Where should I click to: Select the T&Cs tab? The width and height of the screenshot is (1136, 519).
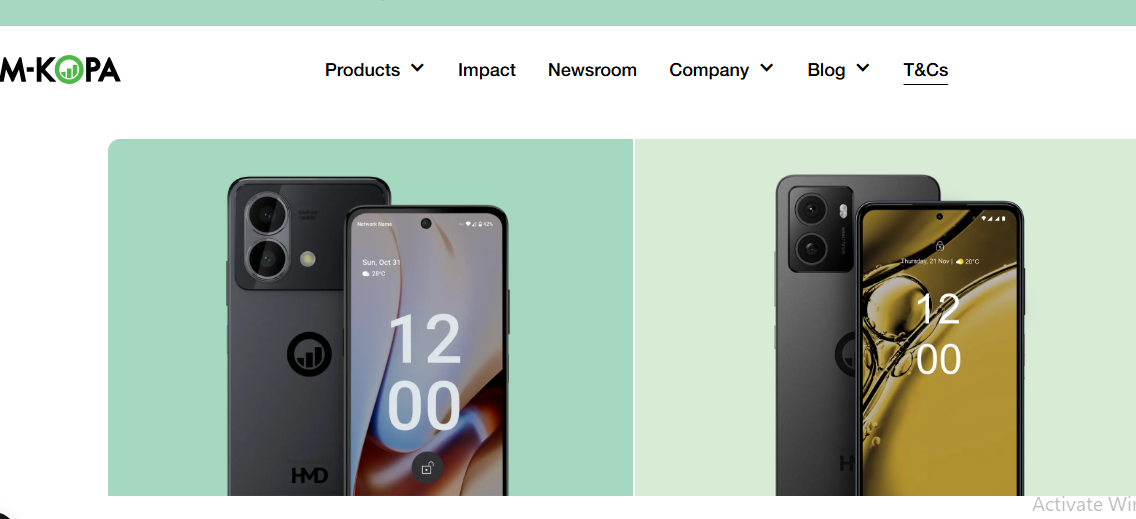925,70
